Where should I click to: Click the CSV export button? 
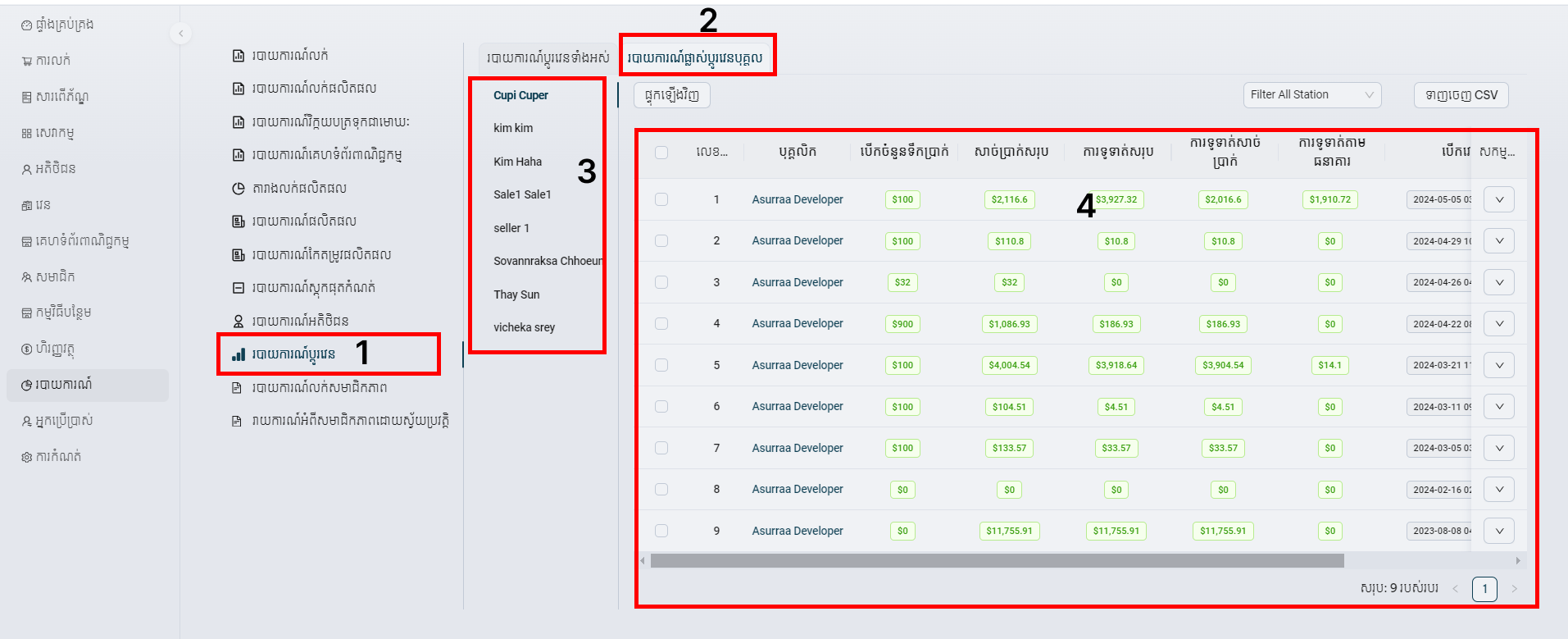1461,95
